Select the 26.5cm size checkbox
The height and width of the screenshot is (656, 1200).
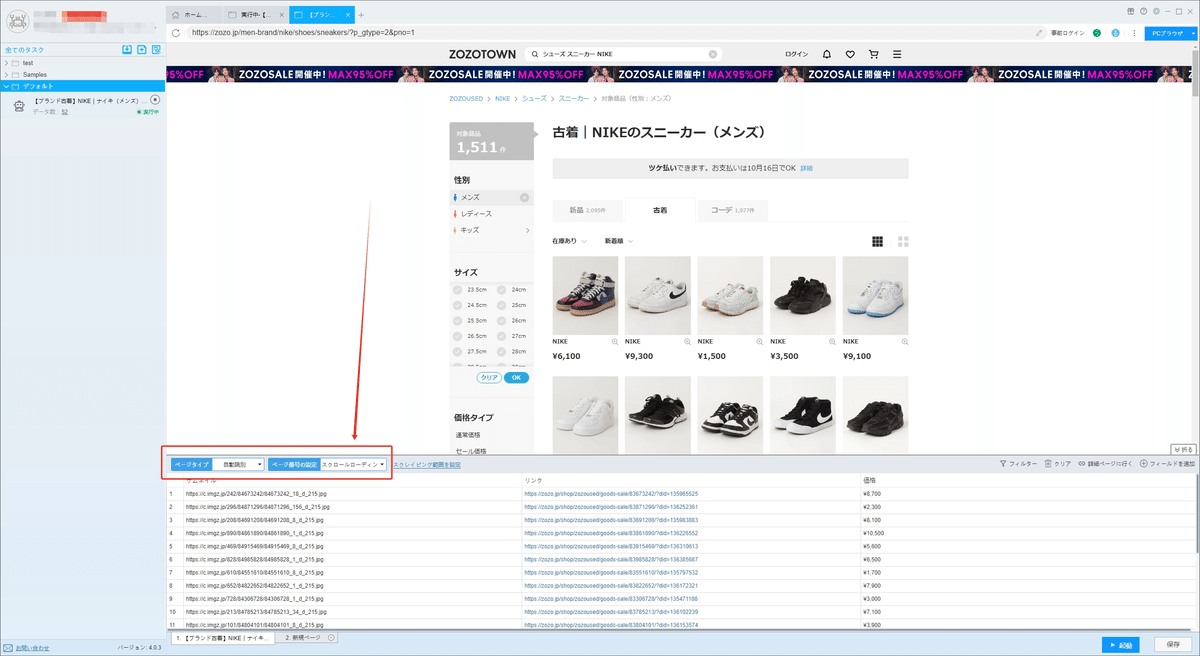tap(458, 336)
